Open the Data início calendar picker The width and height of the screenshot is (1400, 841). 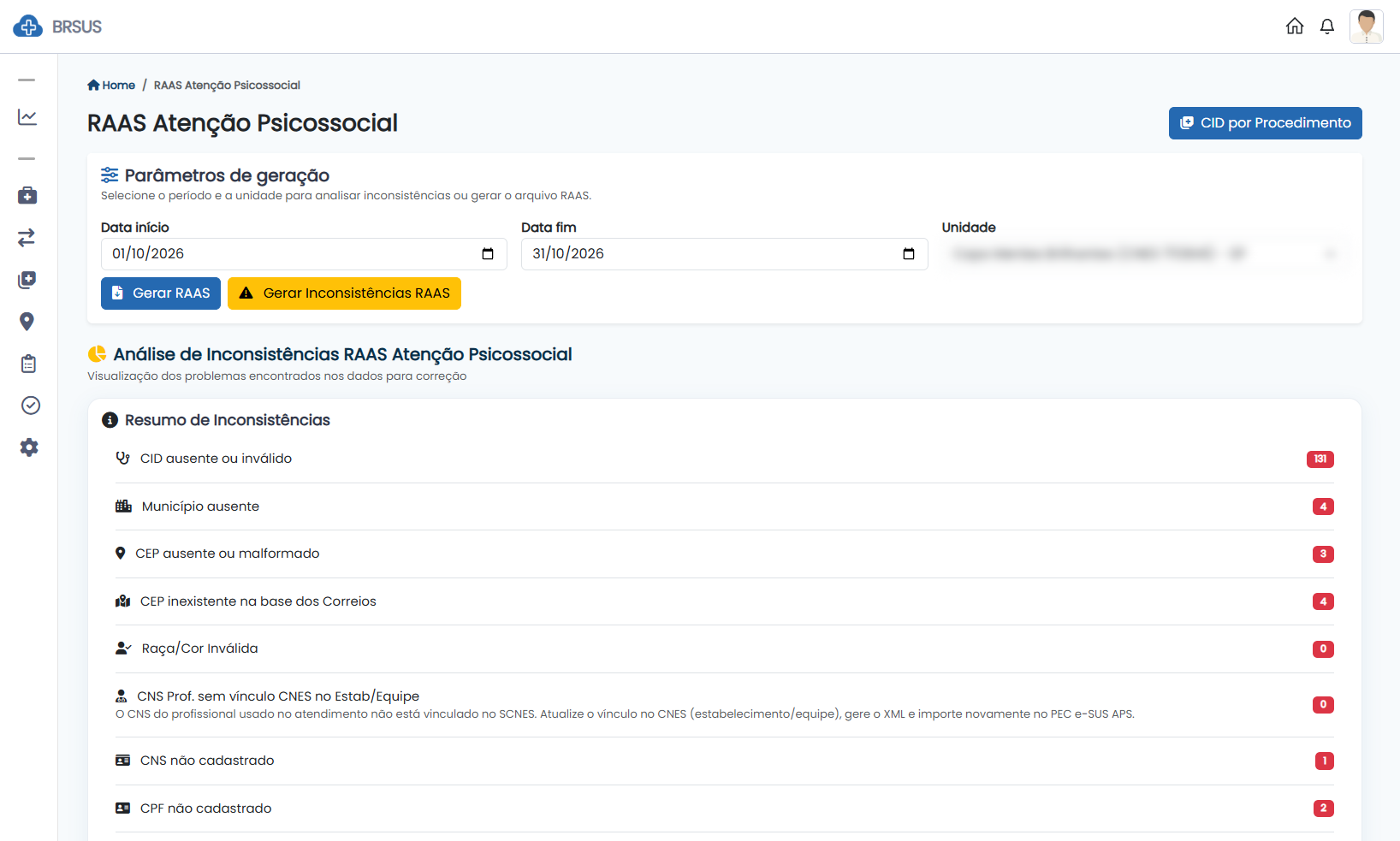tap(488, 254)
